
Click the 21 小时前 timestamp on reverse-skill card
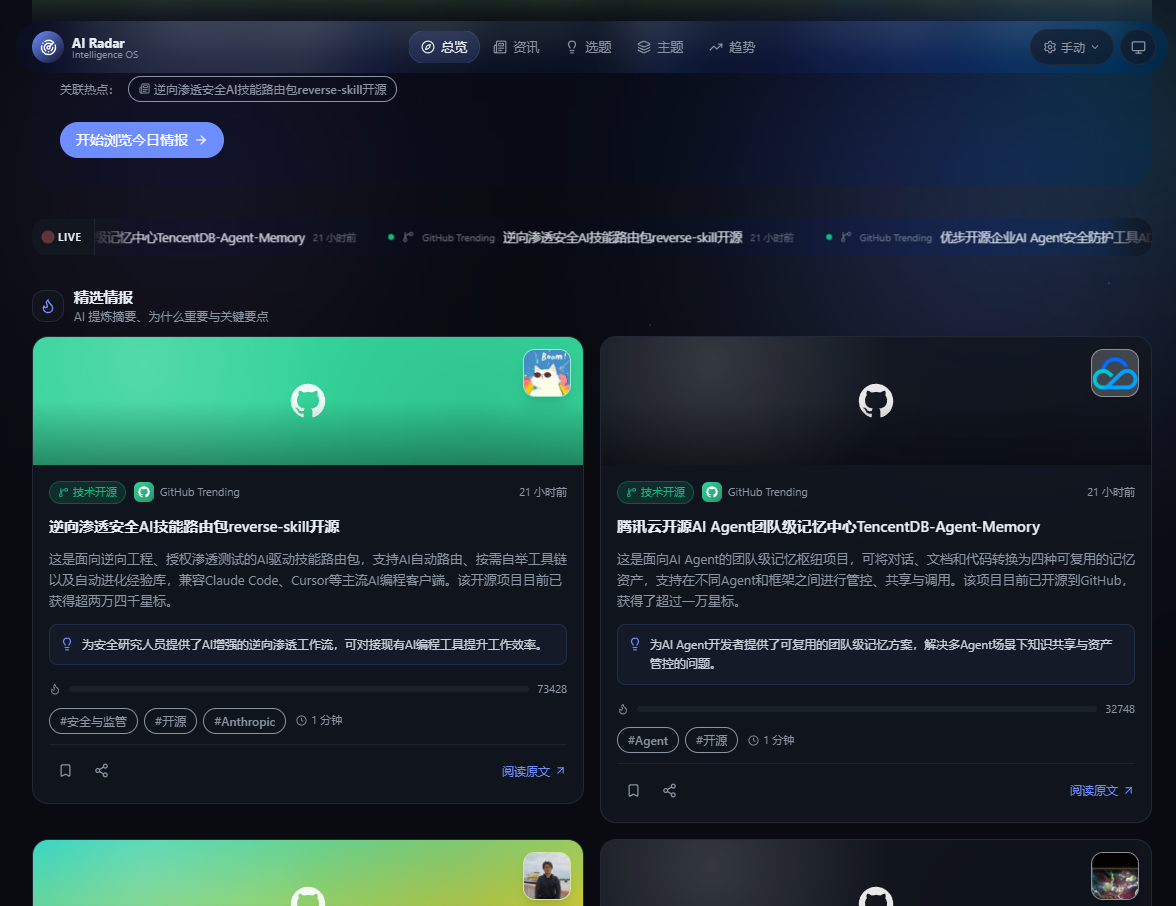[x=543, y=492]
